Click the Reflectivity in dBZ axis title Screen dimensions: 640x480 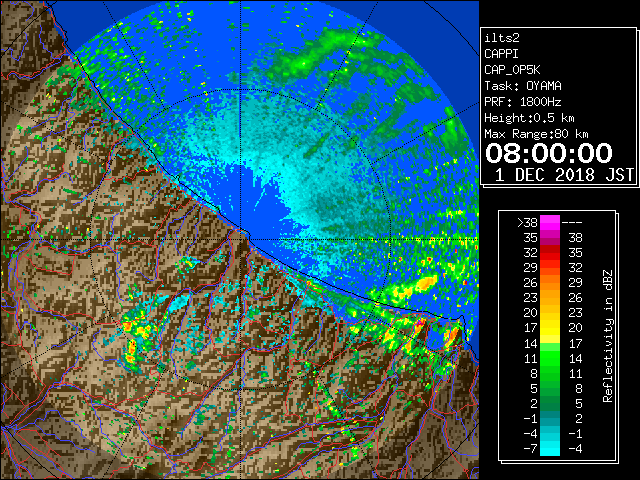pyautogui.click(x=607, y=336)
